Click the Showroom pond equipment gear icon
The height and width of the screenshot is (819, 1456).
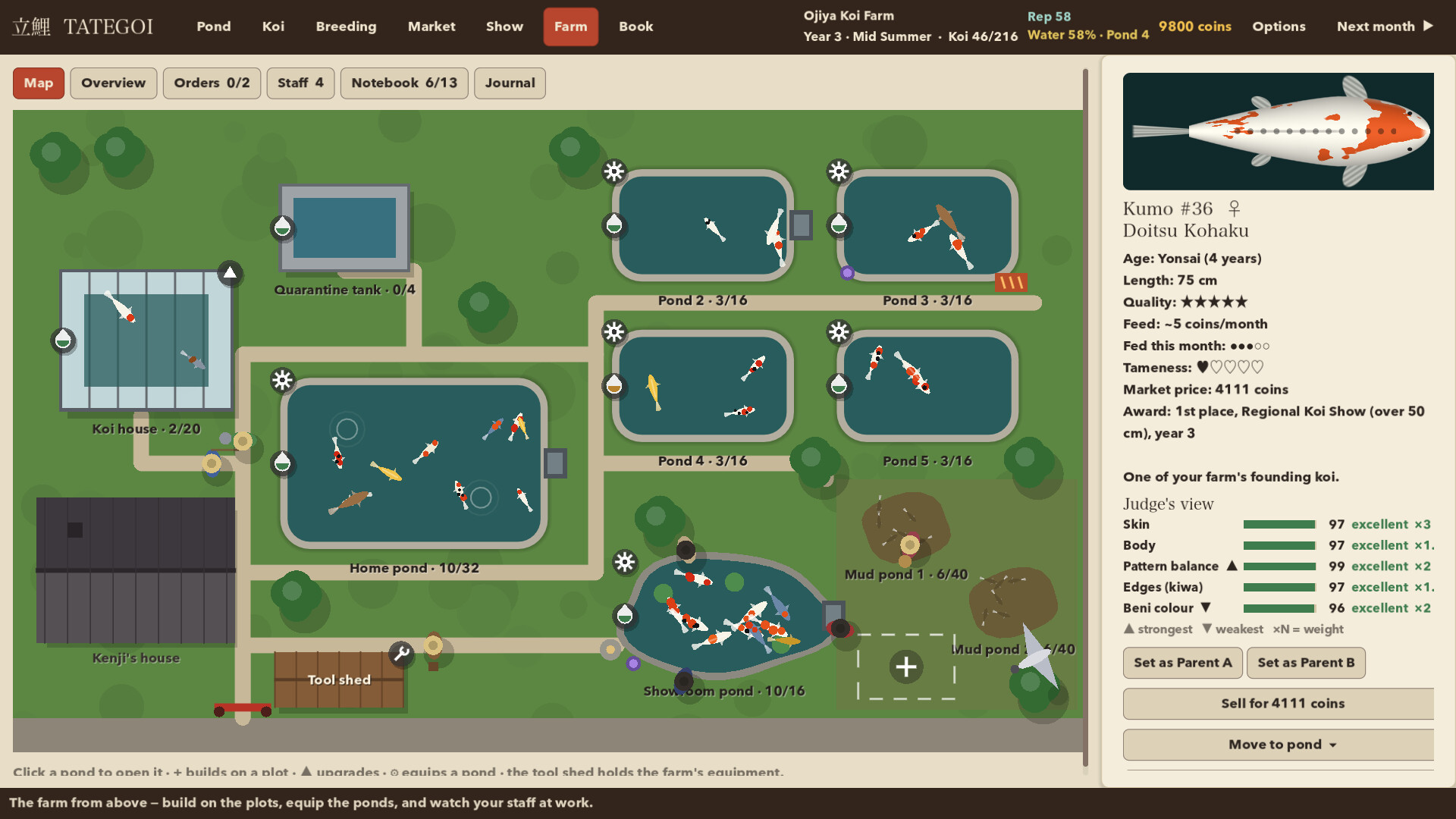(x=625, y=562)
